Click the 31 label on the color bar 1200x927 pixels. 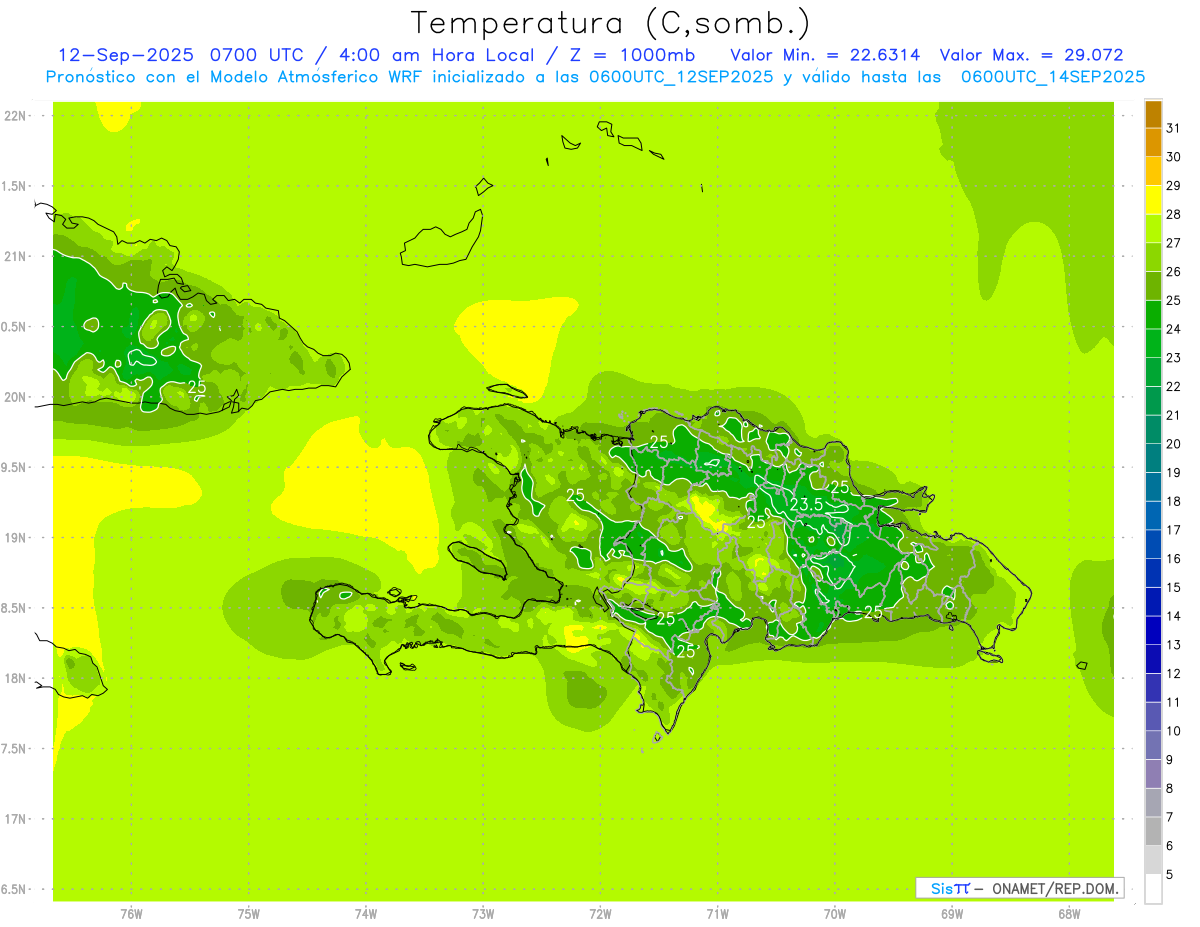tap(1173, 128)
